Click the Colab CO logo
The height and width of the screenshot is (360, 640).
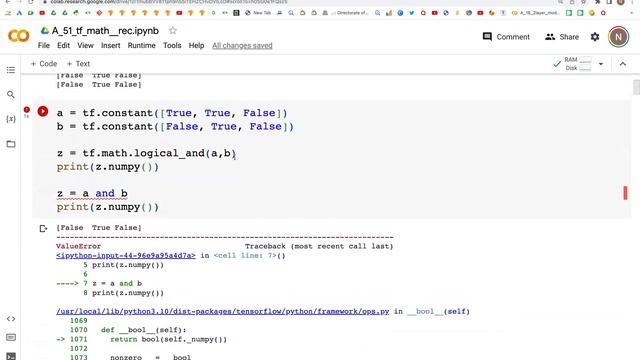18,36
